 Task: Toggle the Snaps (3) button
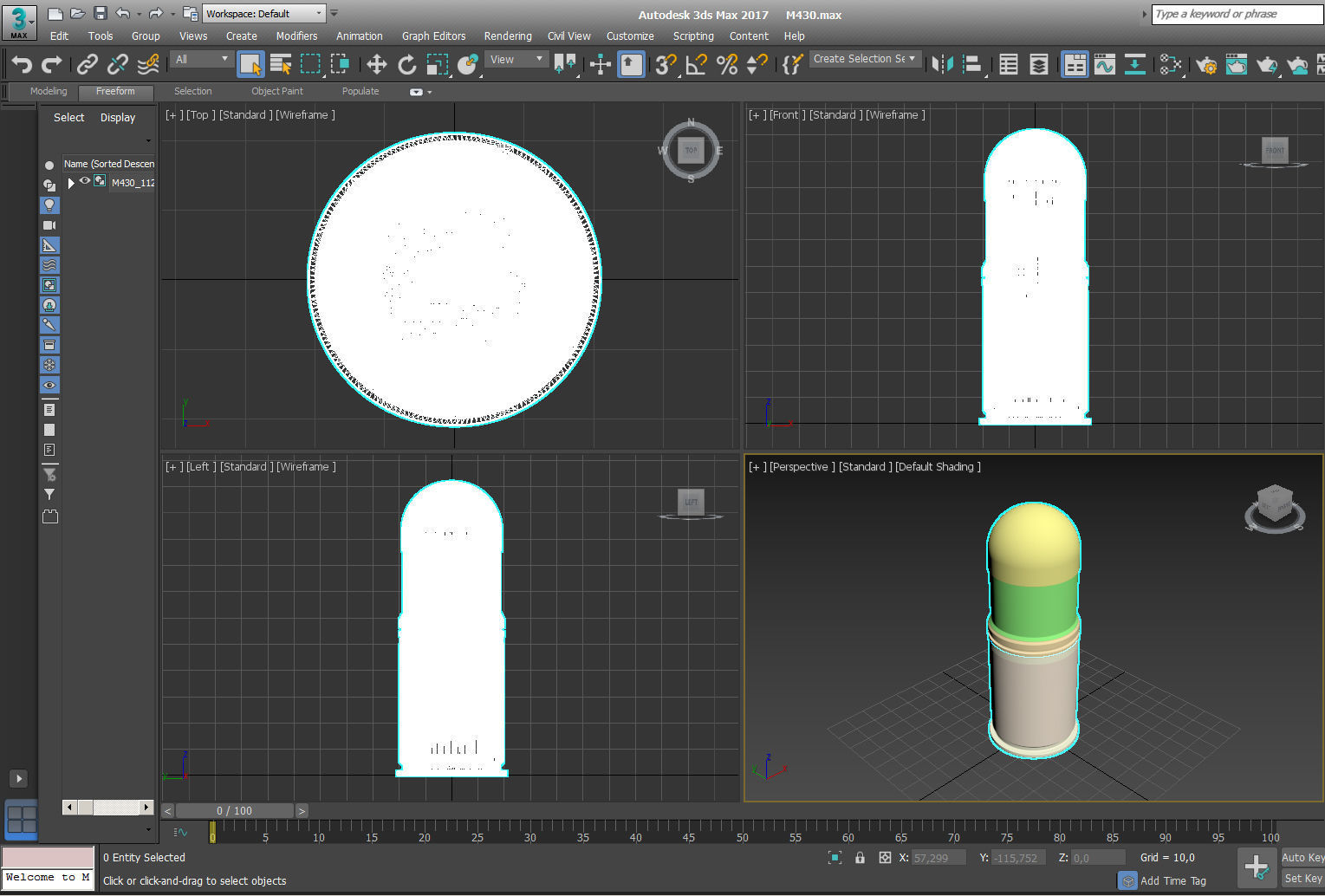(665, 64)
